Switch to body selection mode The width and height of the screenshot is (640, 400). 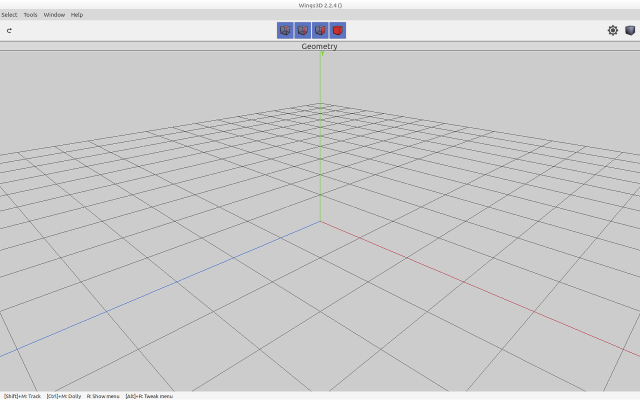(338, 31)
